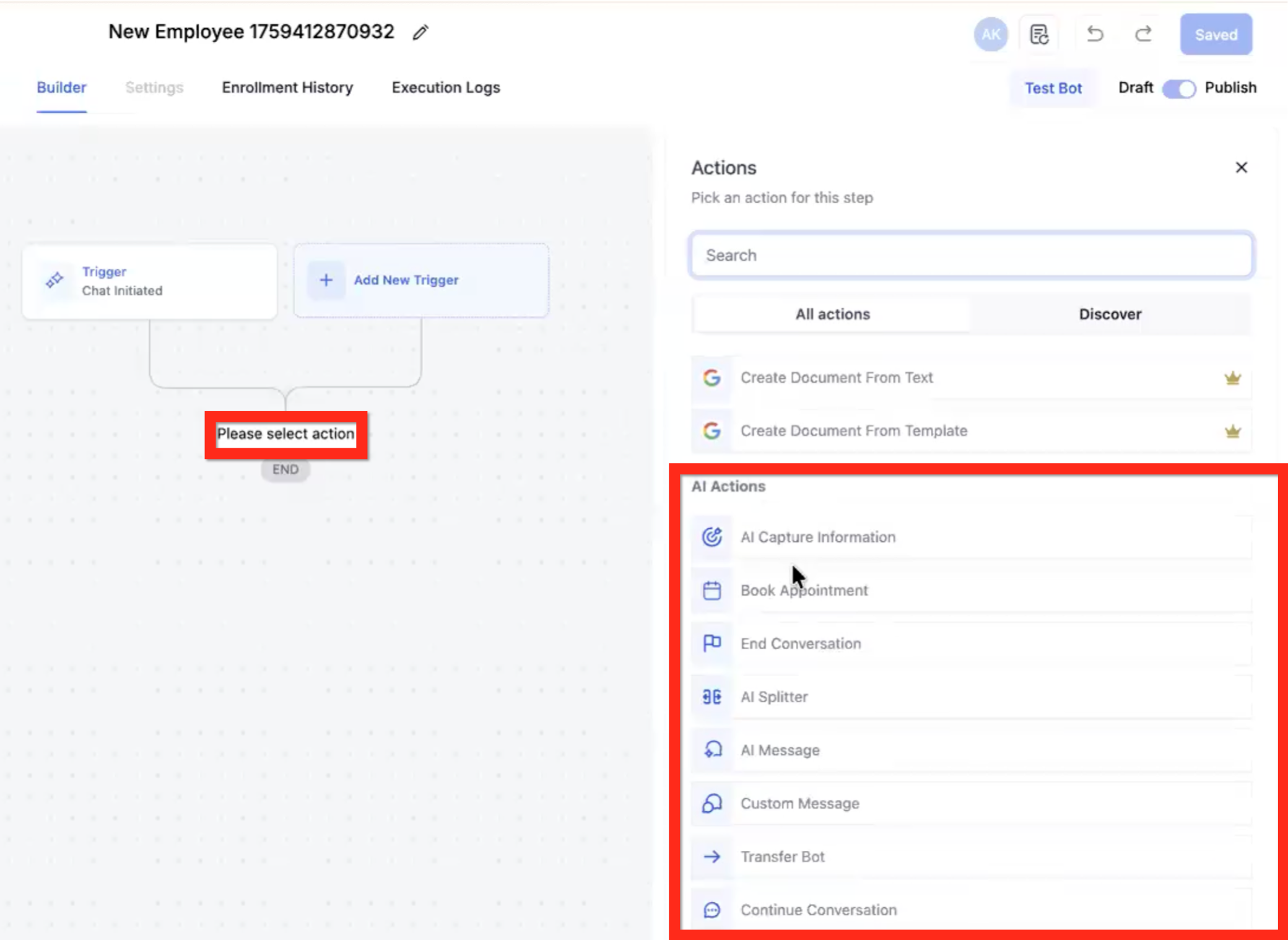Select the AI Capture Information action
Screen dimensions: 1288x940
(x=817, y=537)
